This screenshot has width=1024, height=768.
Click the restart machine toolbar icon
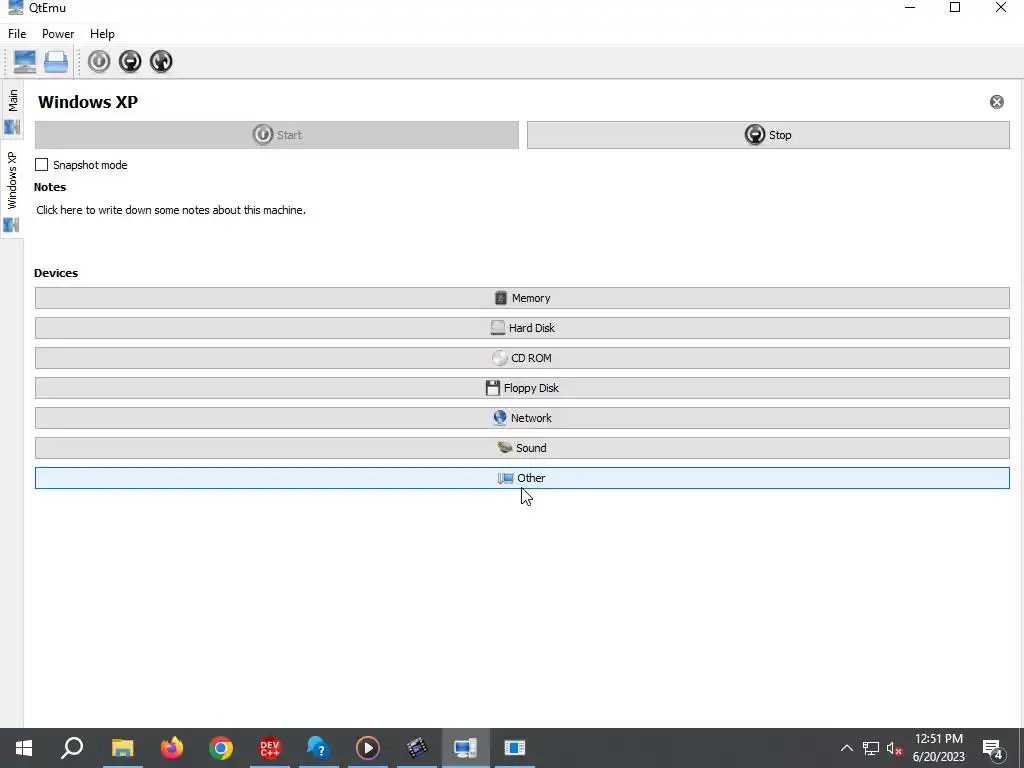click(x=161, y=61)
